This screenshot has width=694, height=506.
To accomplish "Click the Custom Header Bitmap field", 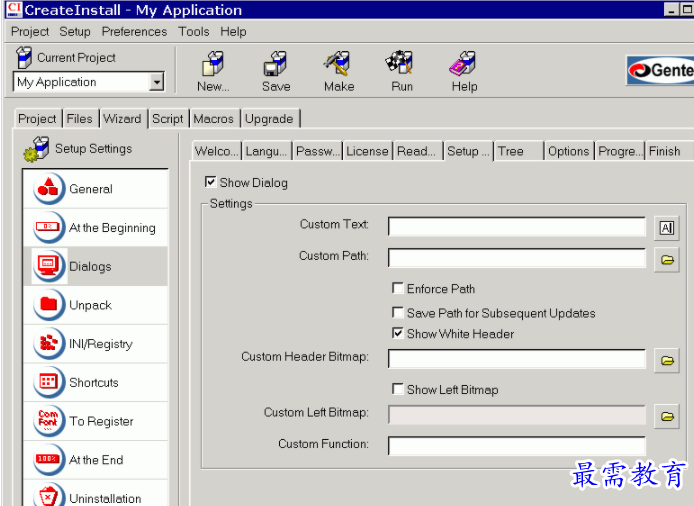I will pos(517,359).
